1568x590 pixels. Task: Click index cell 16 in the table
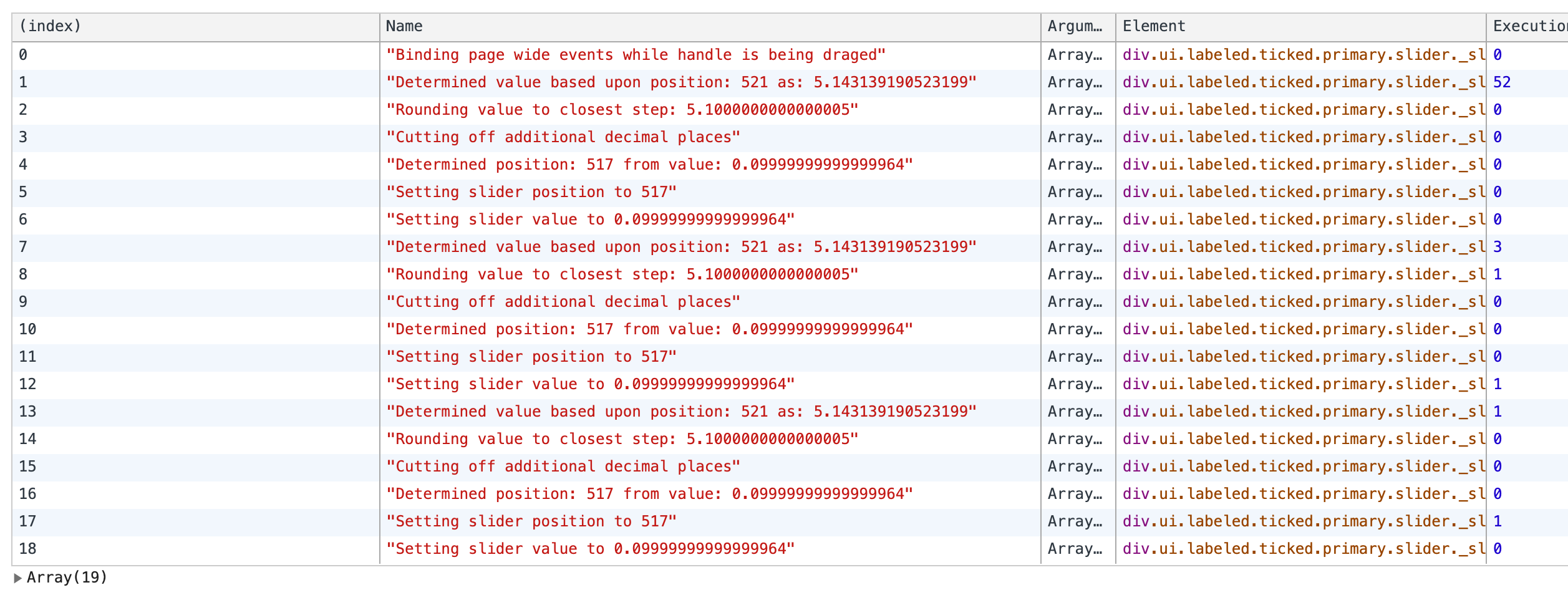pos(27,494)
